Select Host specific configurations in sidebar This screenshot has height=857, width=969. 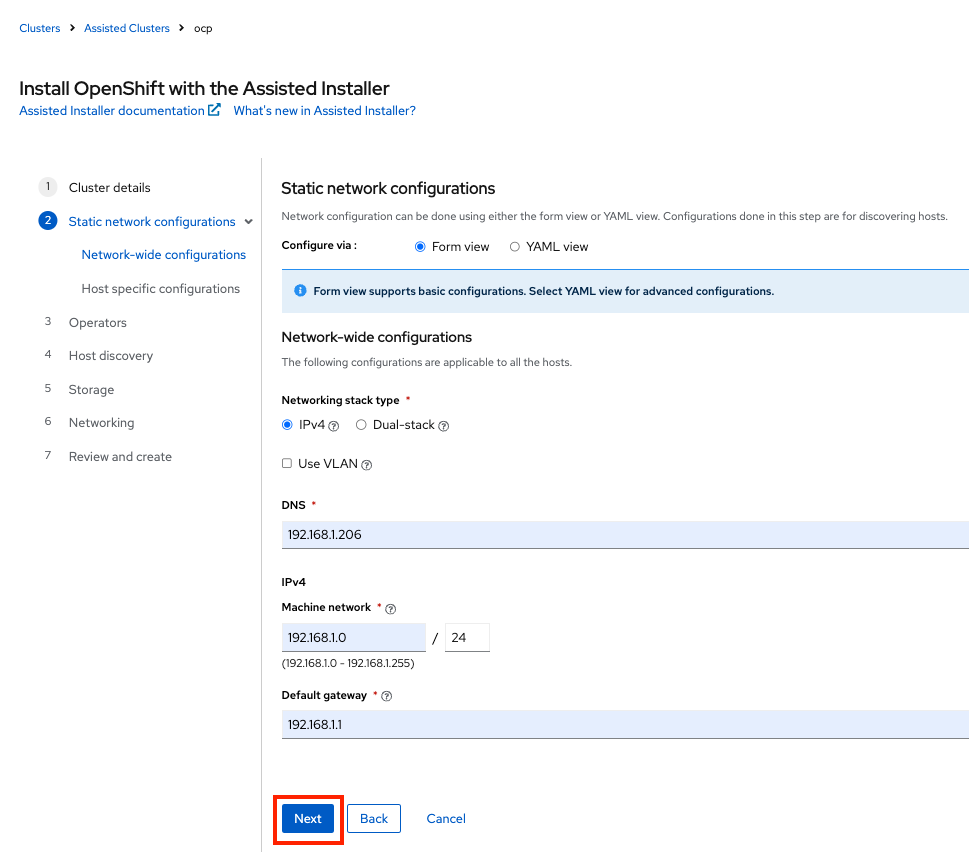coord(160,288)
